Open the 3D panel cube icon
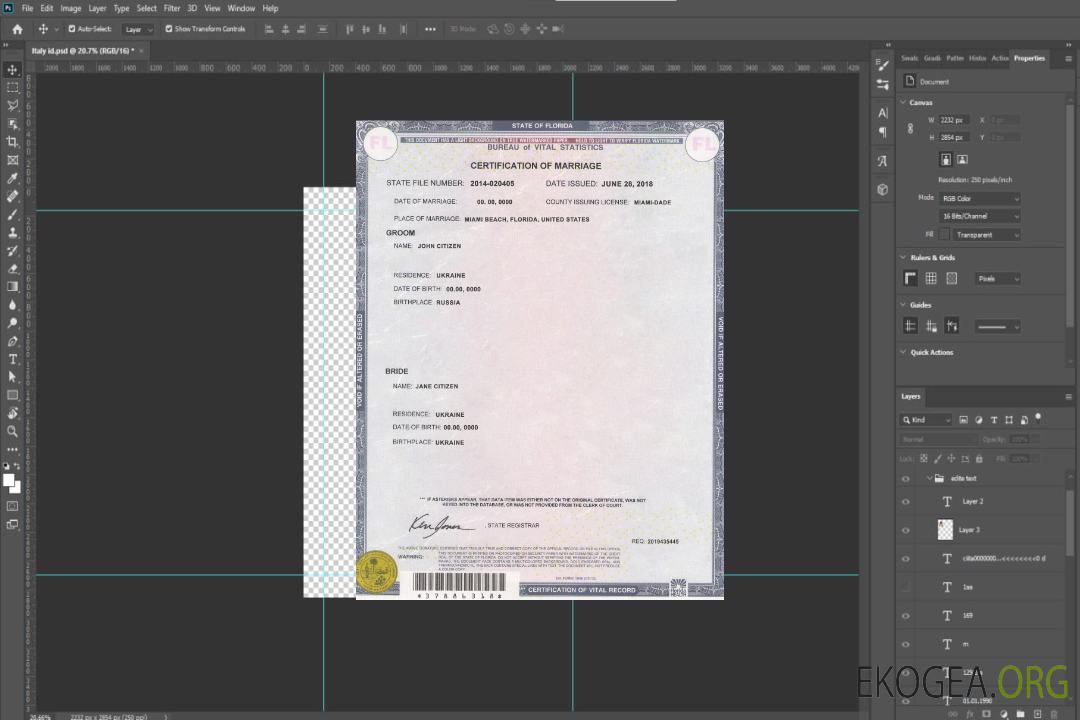Viewport: 1080px width, 720px height. click(883, 189)
